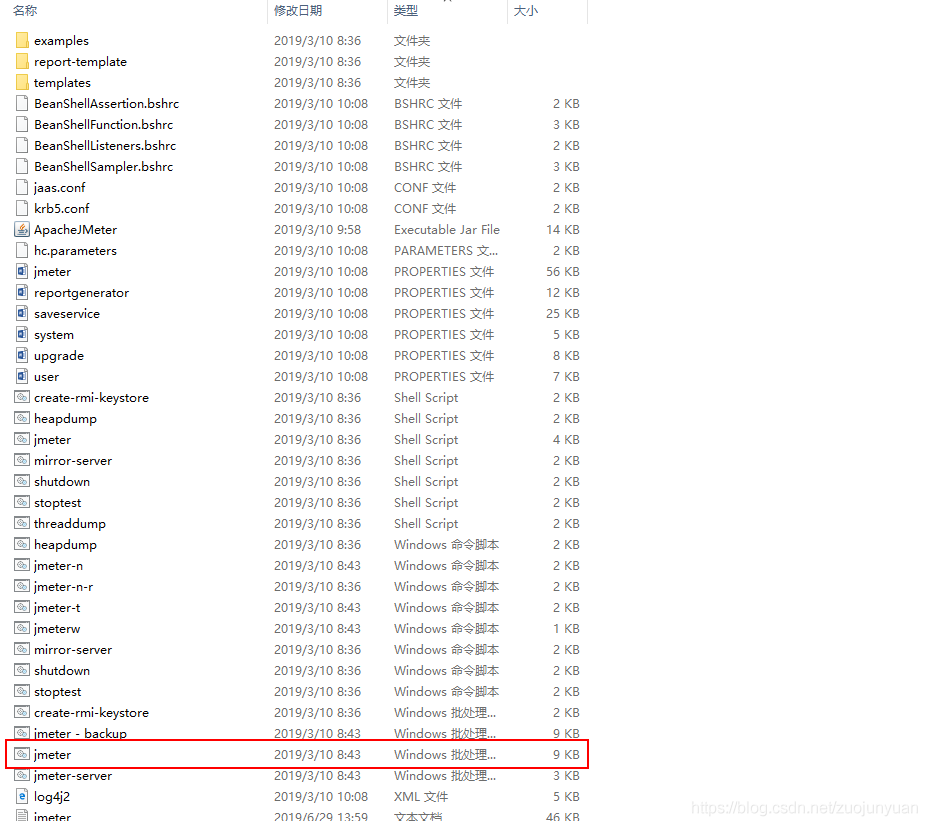Select the reportgenerator file name
This screenshot has width=927, height=826.
(82, 293)
